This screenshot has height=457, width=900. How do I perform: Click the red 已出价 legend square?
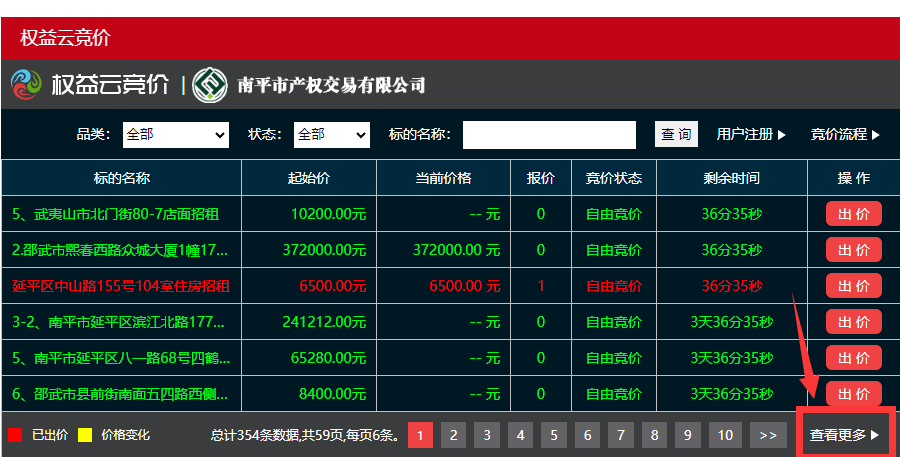point(15,435)
